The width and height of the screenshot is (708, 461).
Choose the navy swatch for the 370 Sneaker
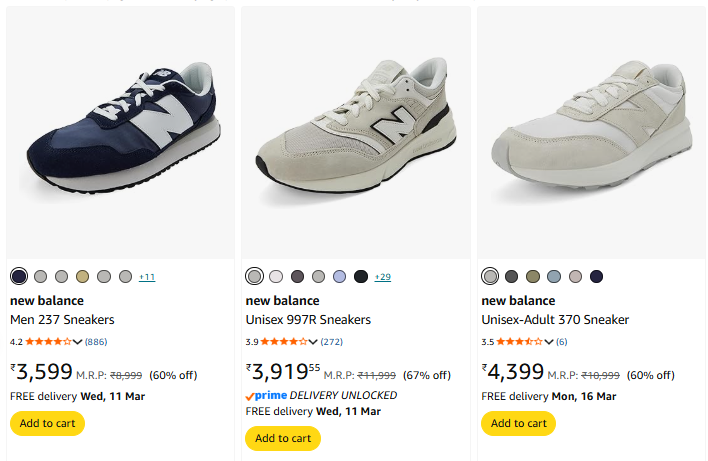point(597,276)
